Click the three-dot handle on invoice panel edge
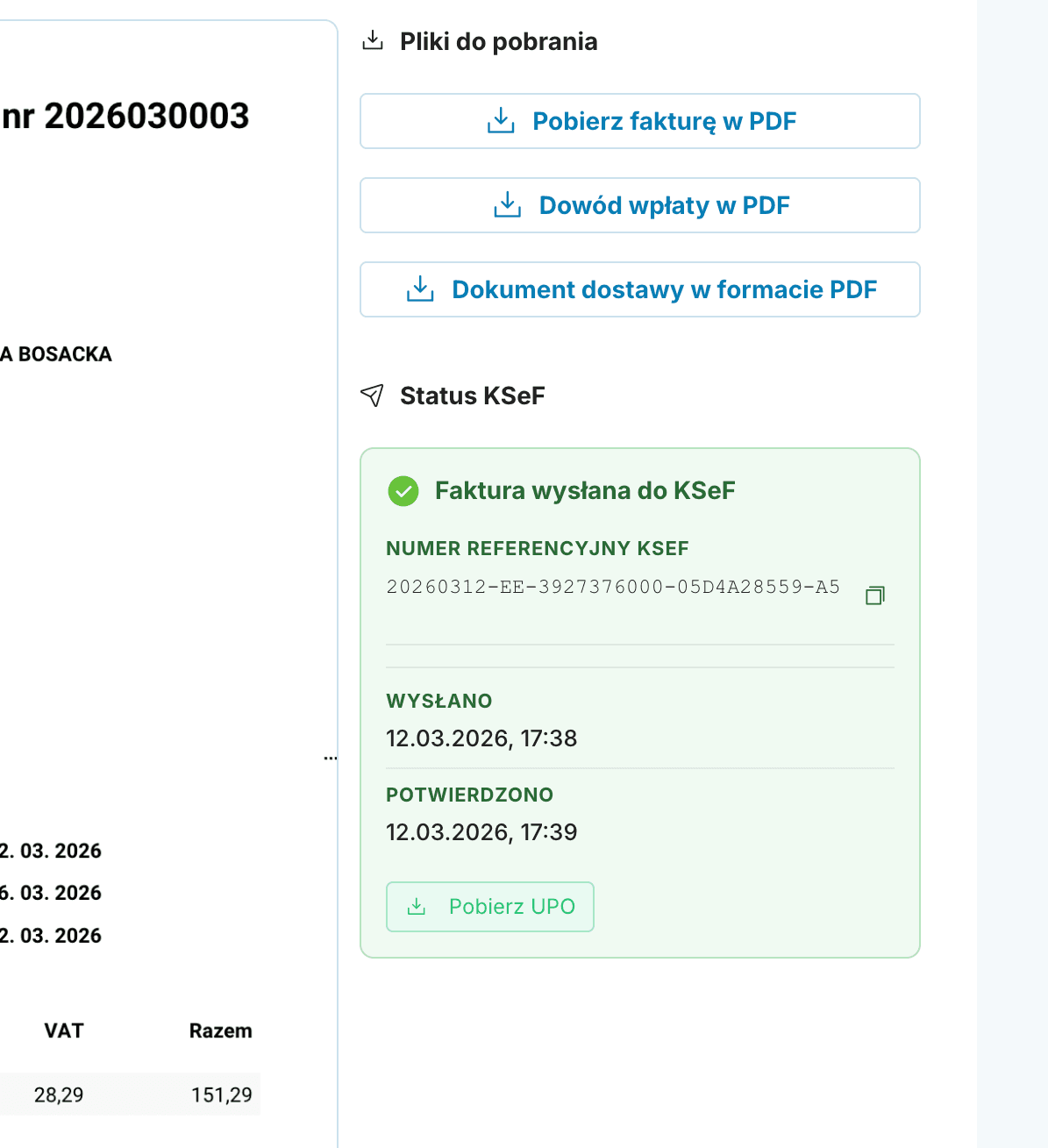 click(x=331, y=758)
